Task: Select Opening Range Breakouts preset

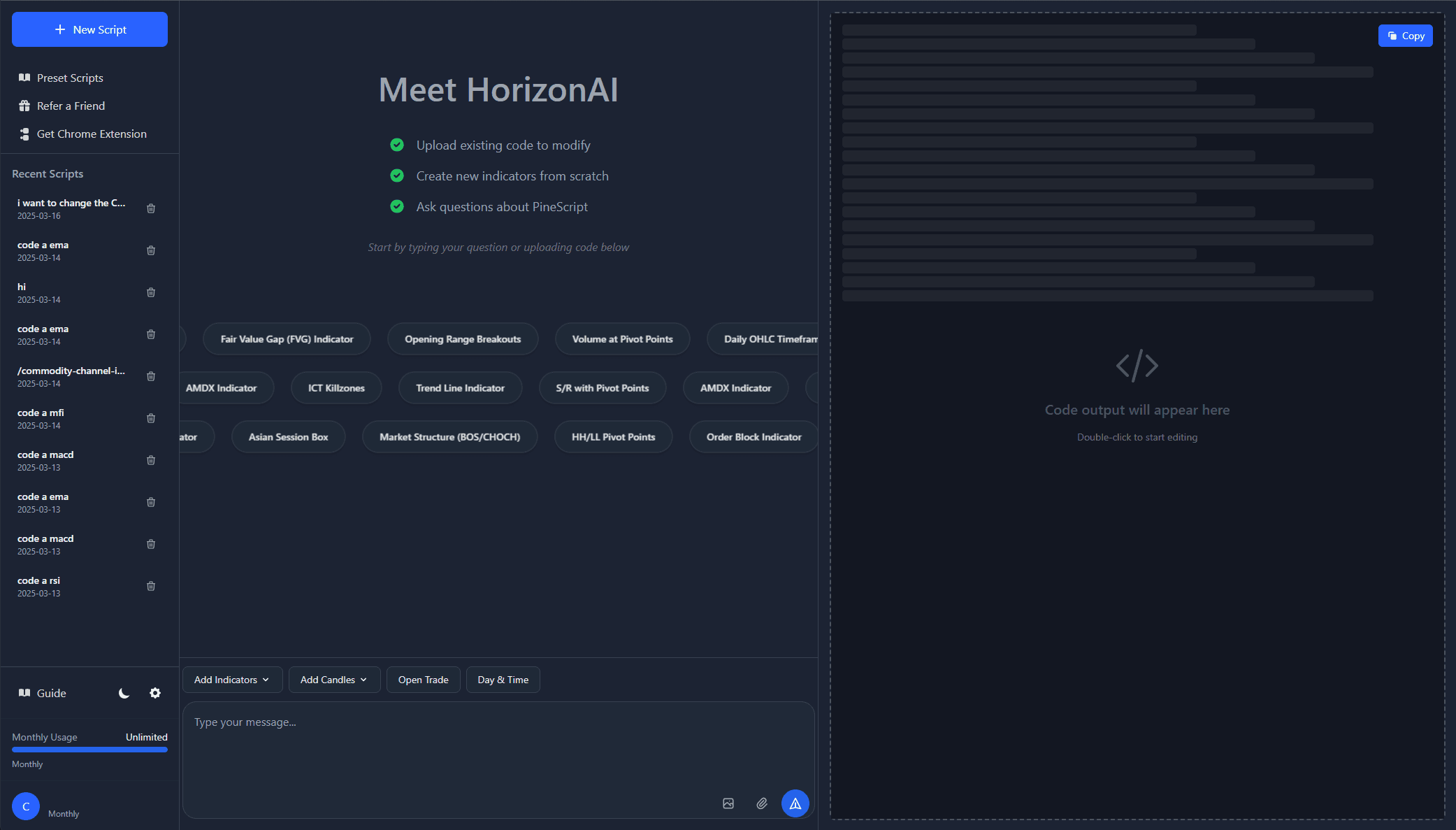Action: pyautogui.click(x=463, y=339)
